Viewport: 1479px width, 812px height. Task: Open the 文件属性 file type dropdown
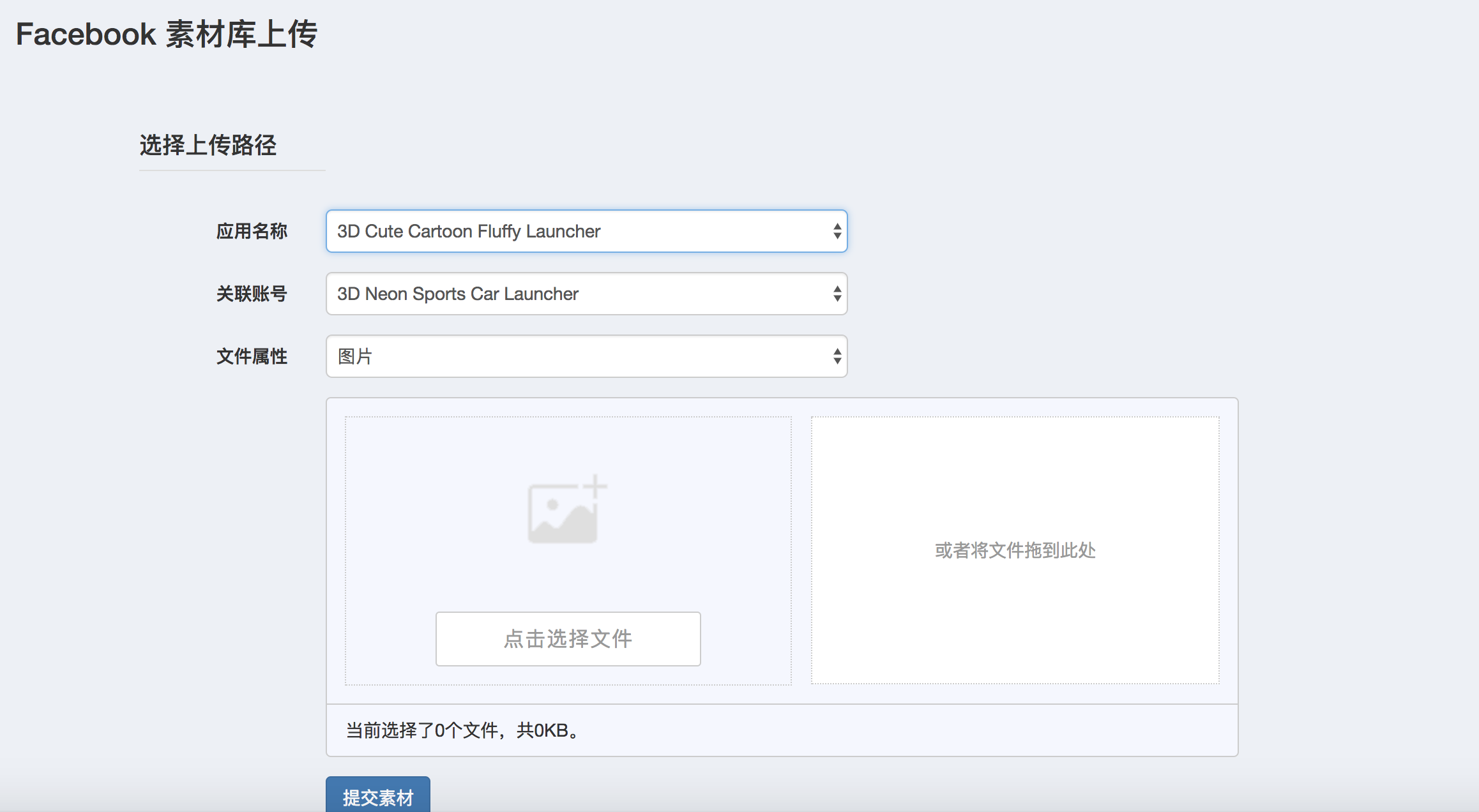pyautogui.click(x=586, y=356)
